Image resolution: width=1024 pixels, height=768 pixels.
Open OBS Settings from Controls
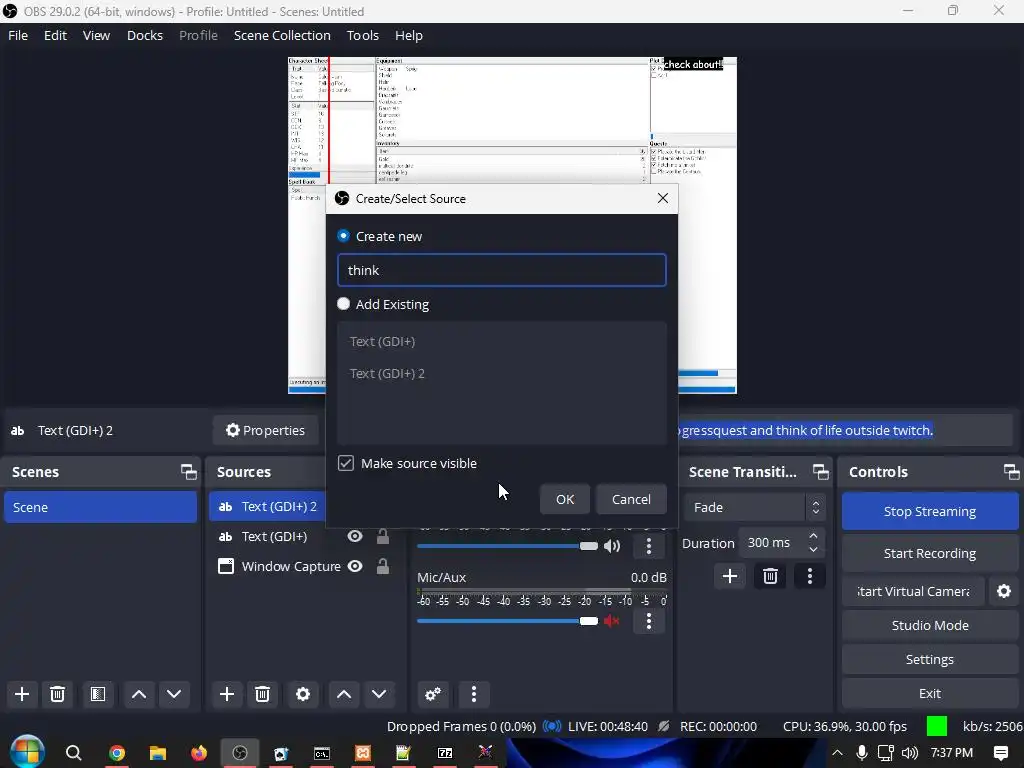point(930,660)
